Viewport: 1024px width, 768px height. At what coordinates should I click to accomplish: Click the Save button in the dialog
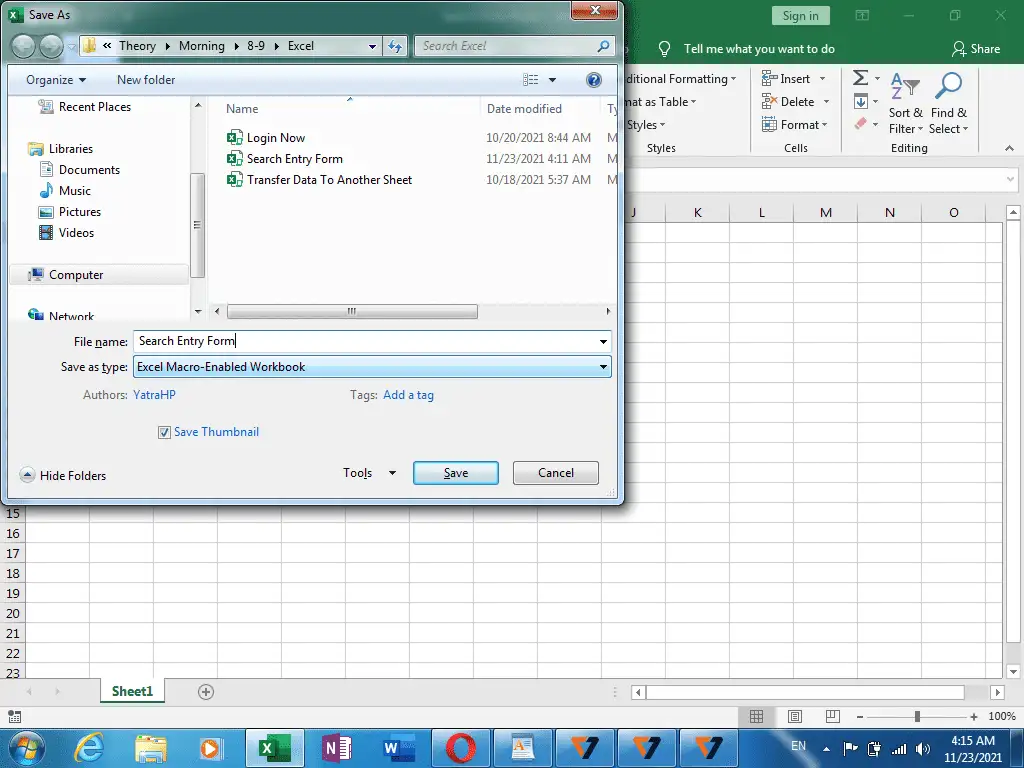455,473
